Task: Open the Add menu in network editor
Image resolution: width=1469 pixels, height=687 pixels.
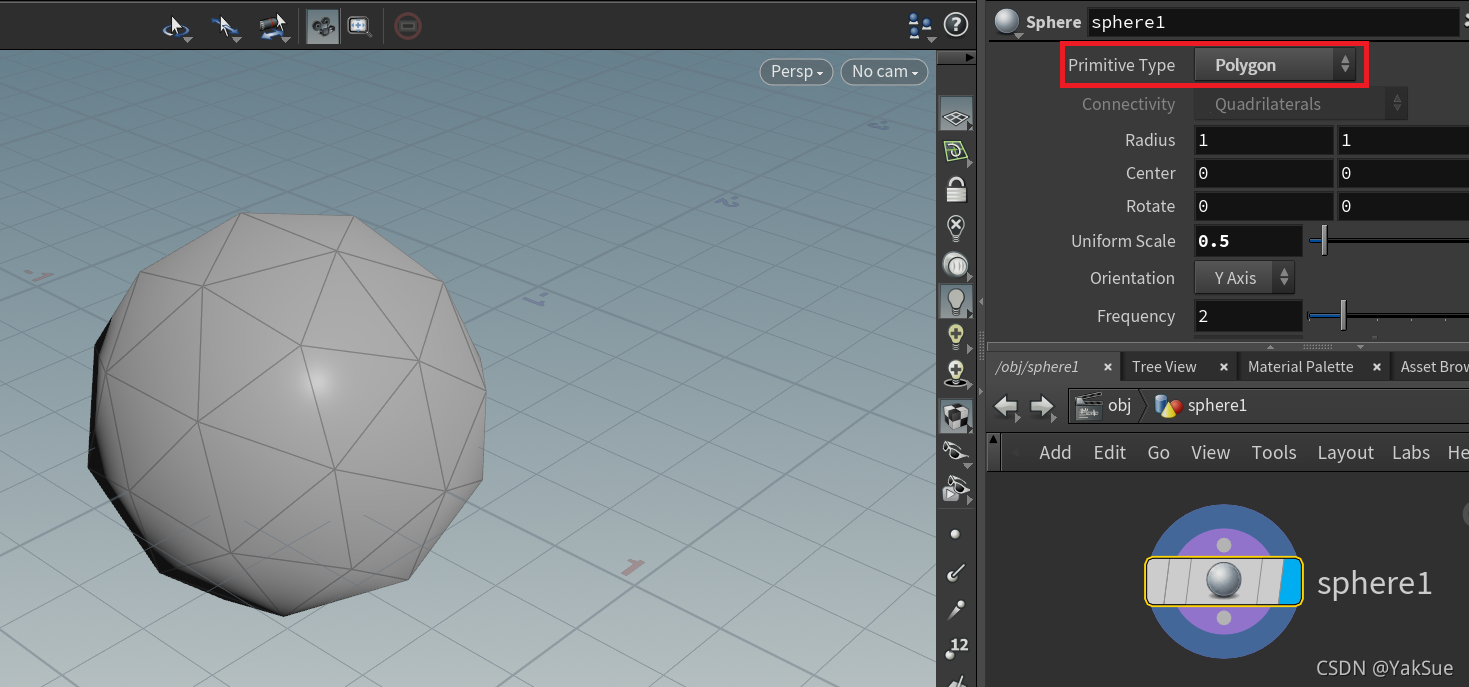Action: tap(1055, 453)
